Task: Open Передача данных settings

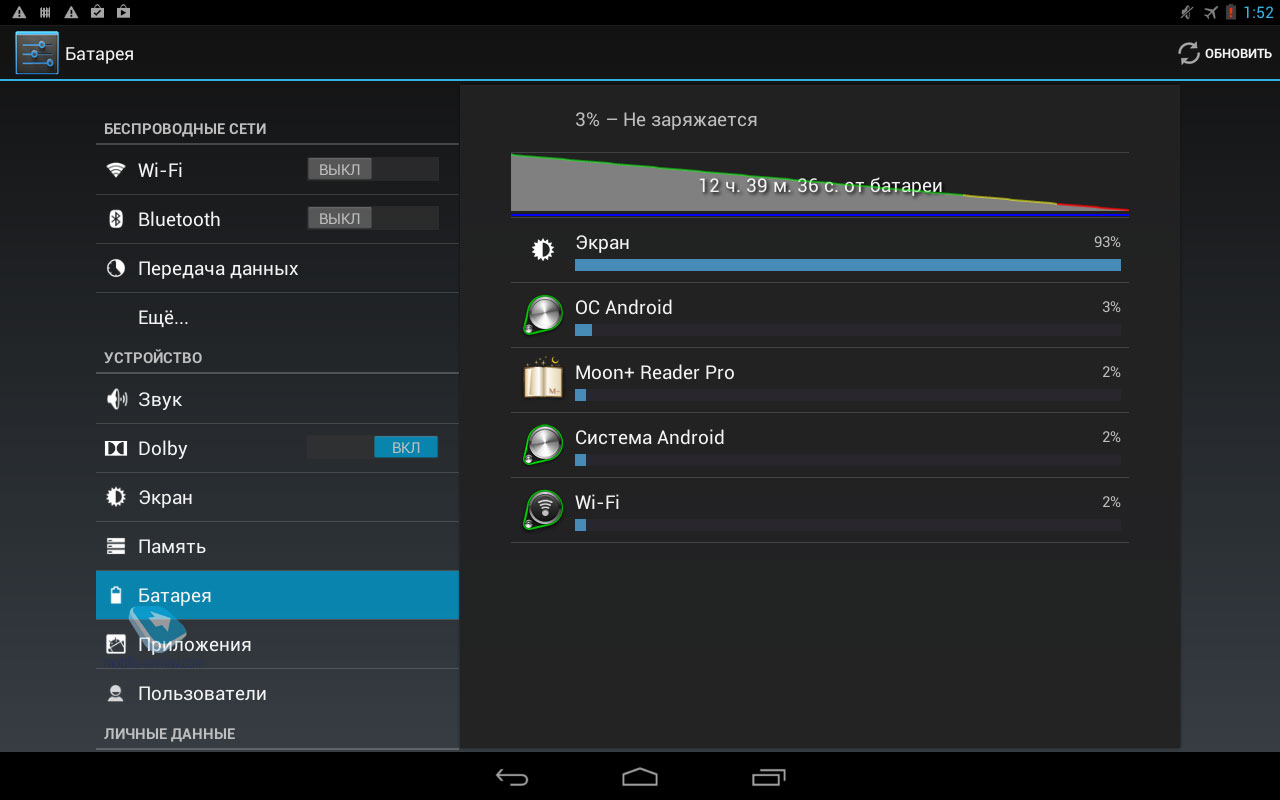Action: coord(277,268)
